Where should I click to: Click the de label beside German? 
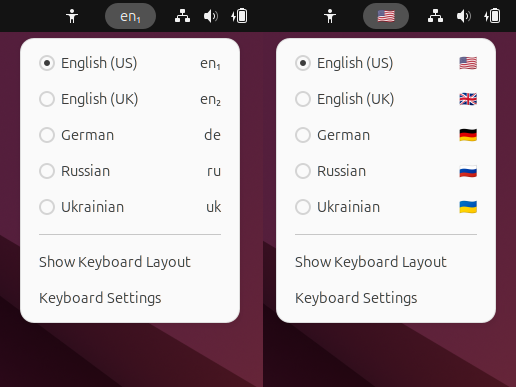pyautogui.click(x=212, y=135)
